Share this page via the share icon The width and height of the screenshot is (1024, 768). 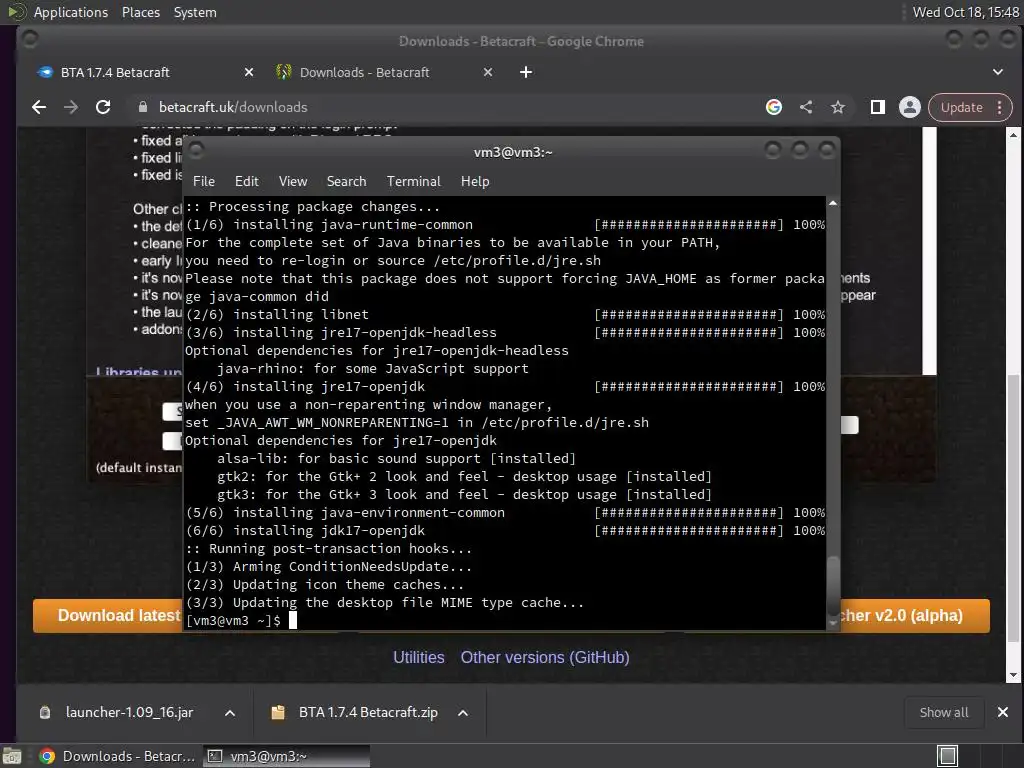[x=807, y=107]
